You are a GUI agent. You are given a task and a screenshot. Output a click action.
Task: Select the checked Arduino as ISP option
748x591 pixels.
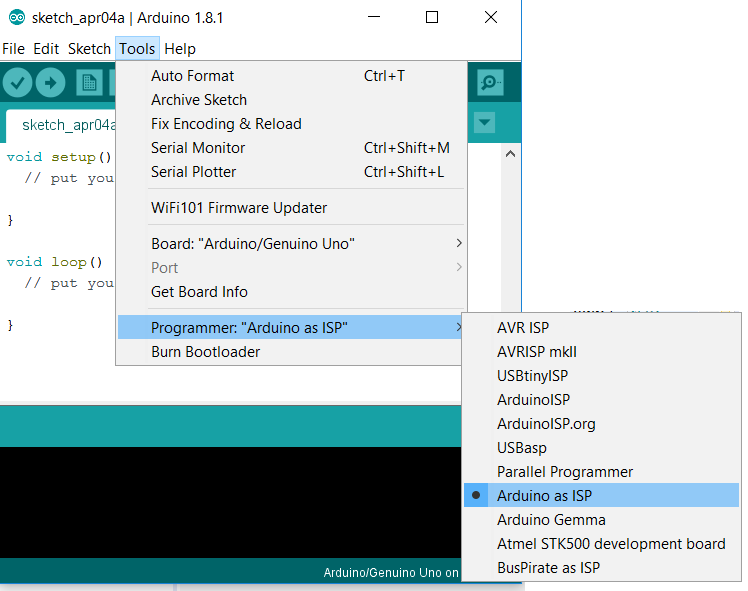(602, 496)
